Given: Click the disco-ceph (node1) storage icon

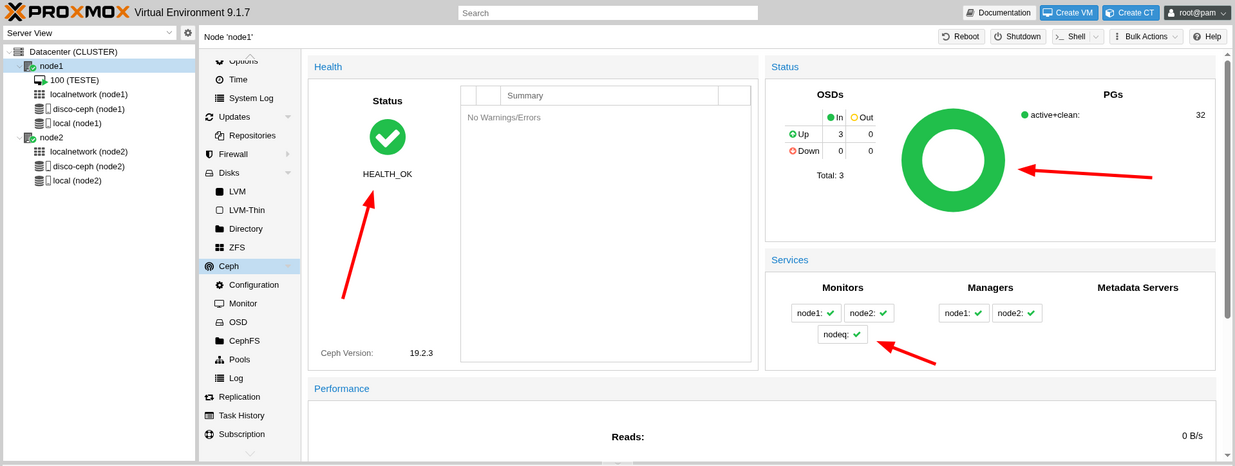Looking at the screenshot, I should coord(41,109).
